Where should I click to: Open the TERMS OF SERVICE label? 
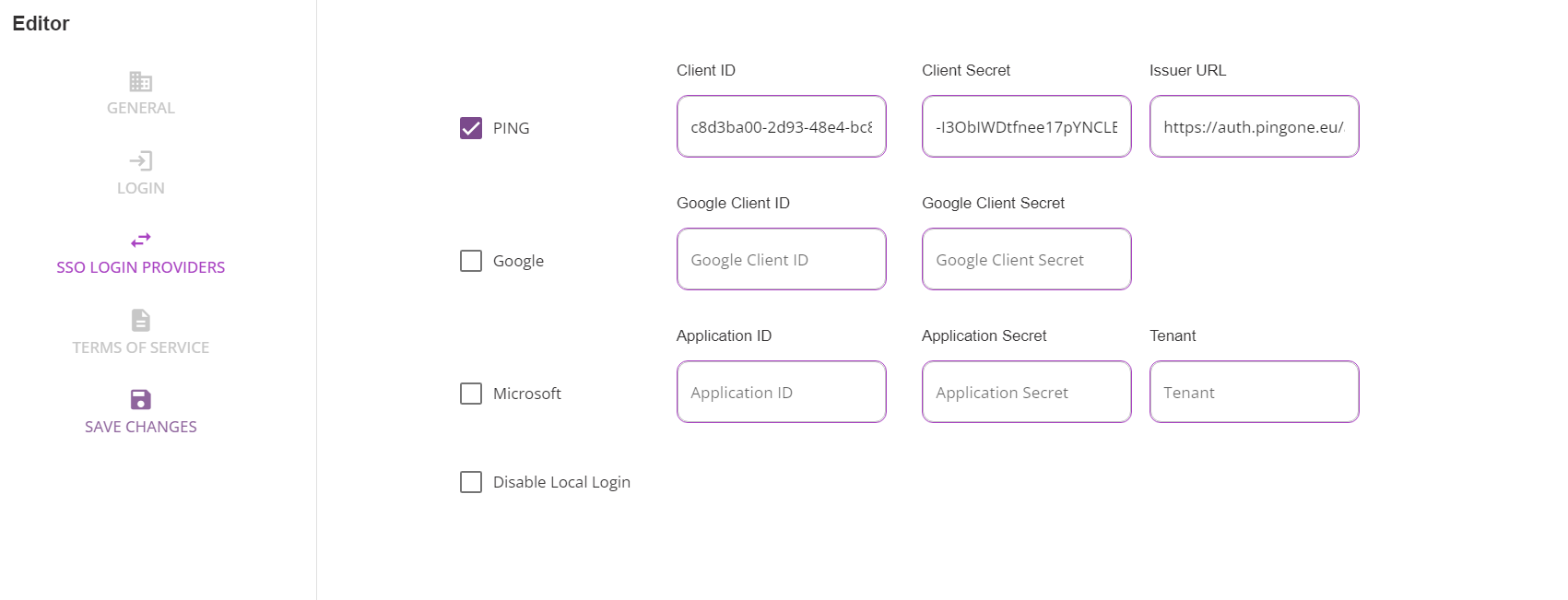[x=140, y=347]
